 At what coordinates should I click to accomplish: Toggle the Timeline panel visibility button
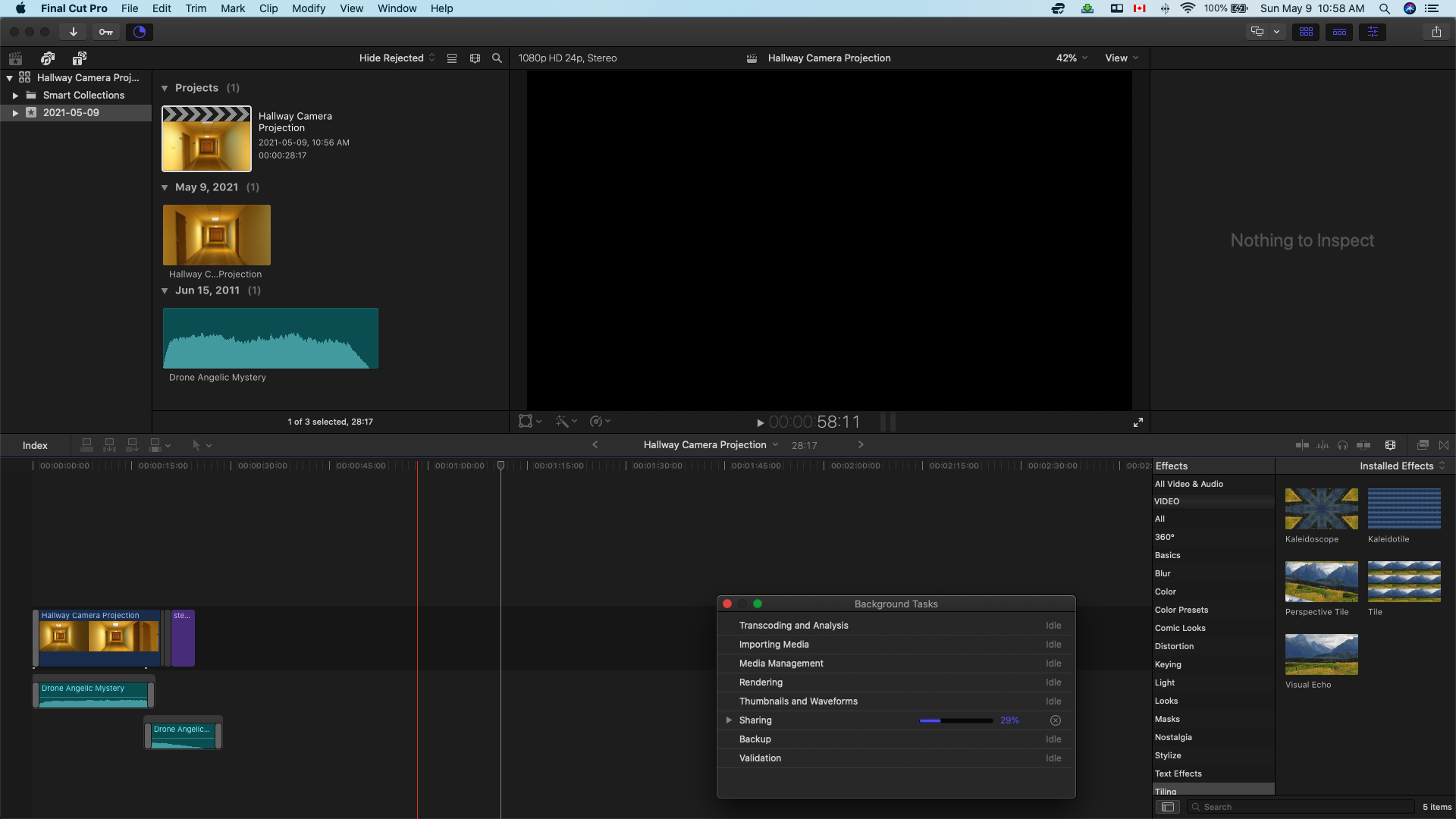coord(1339,32)
